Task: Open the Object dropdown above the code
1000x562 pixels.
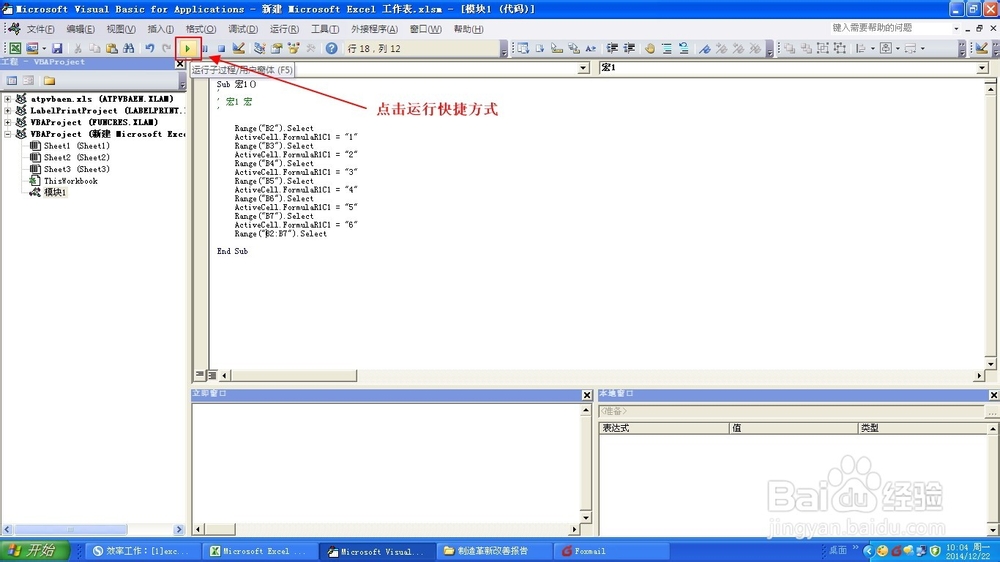Action: click(583, 68)
